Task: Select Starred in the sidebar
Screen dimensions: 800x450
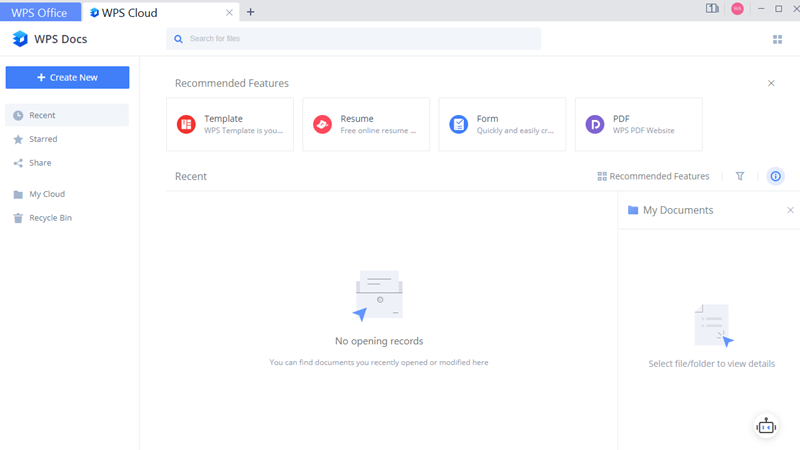Action: [43, 139]
